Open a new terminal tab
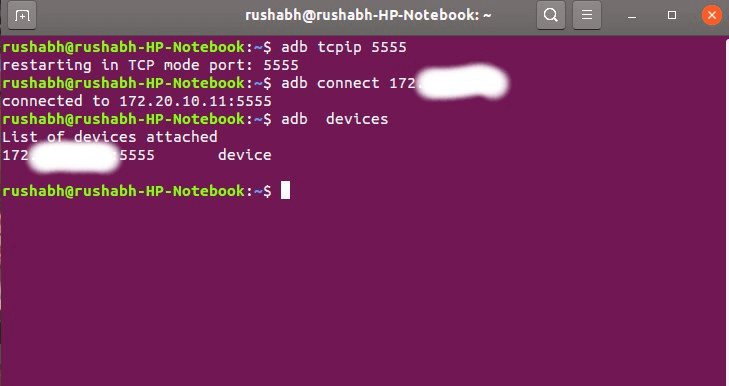 pyautogui.click(x=22, y=16)
